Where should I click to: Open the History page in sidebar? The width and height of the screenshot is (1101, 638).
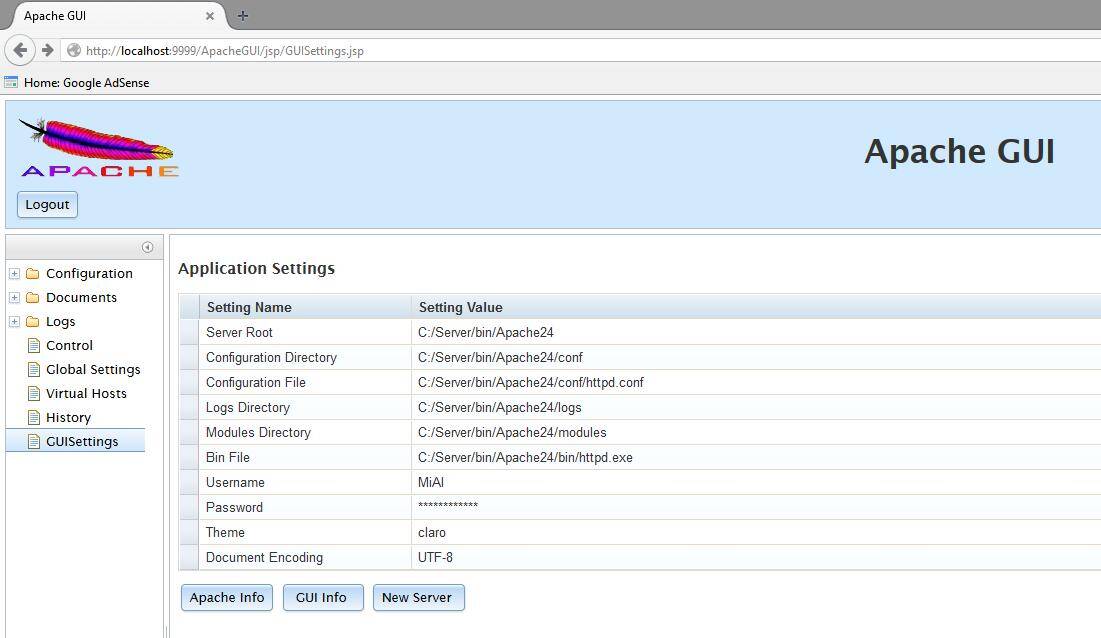68,417
